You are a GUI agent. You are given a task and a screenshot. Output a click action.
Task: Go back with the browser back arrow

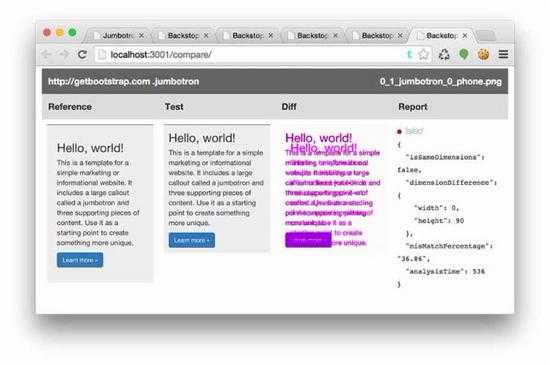pyautogui.click(x=46, y=54)
